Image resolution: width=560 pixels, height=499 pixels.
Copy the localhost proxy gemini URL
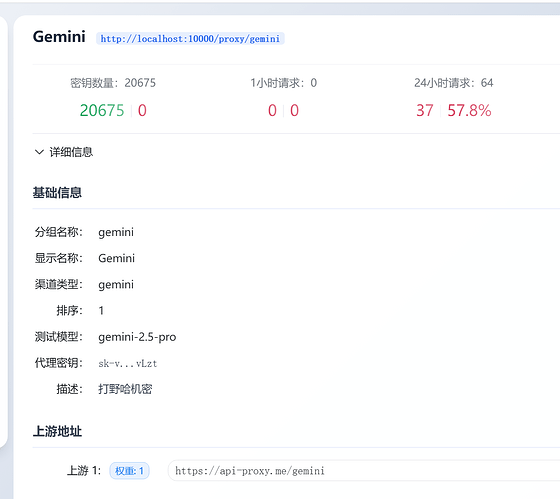pos(190,39)
